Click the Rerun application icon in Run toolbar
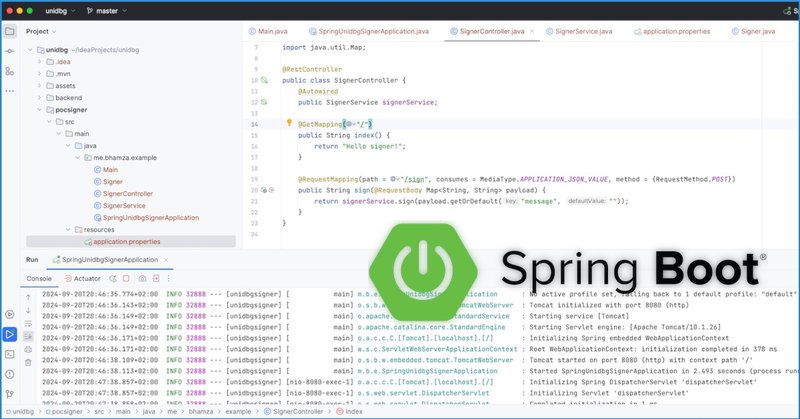 [113, 279]
